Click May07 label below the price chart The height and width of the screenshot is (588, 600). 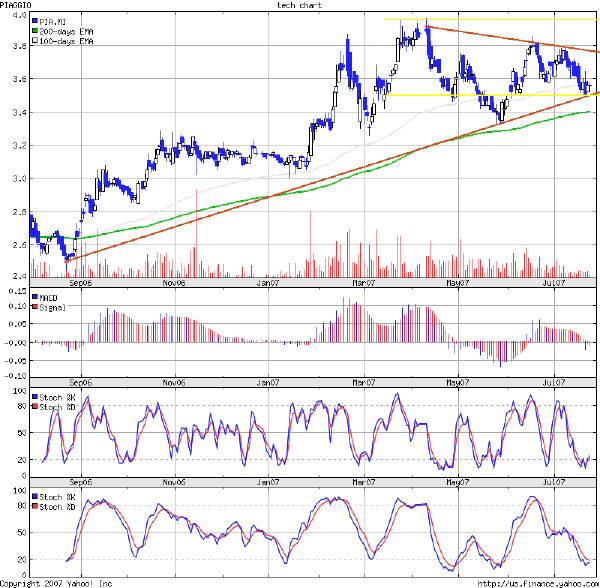tap(458, 283)
